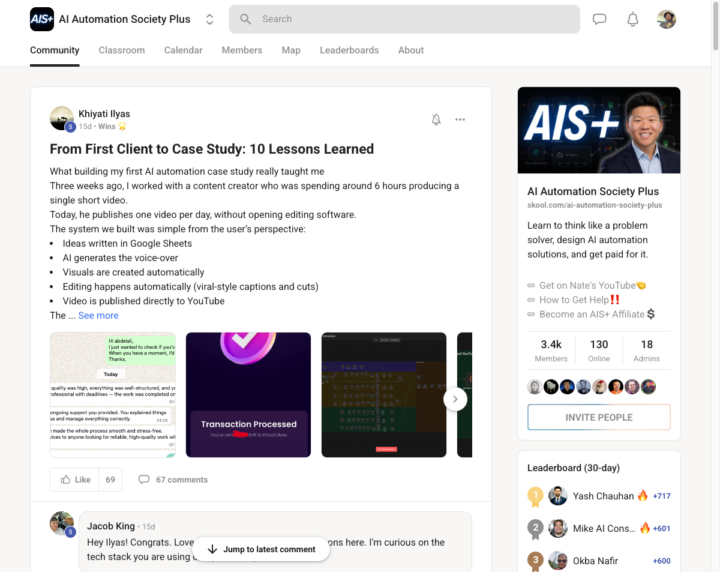
Task: Open the workflow diagram thumbnail
Action: tap(384, 395)
